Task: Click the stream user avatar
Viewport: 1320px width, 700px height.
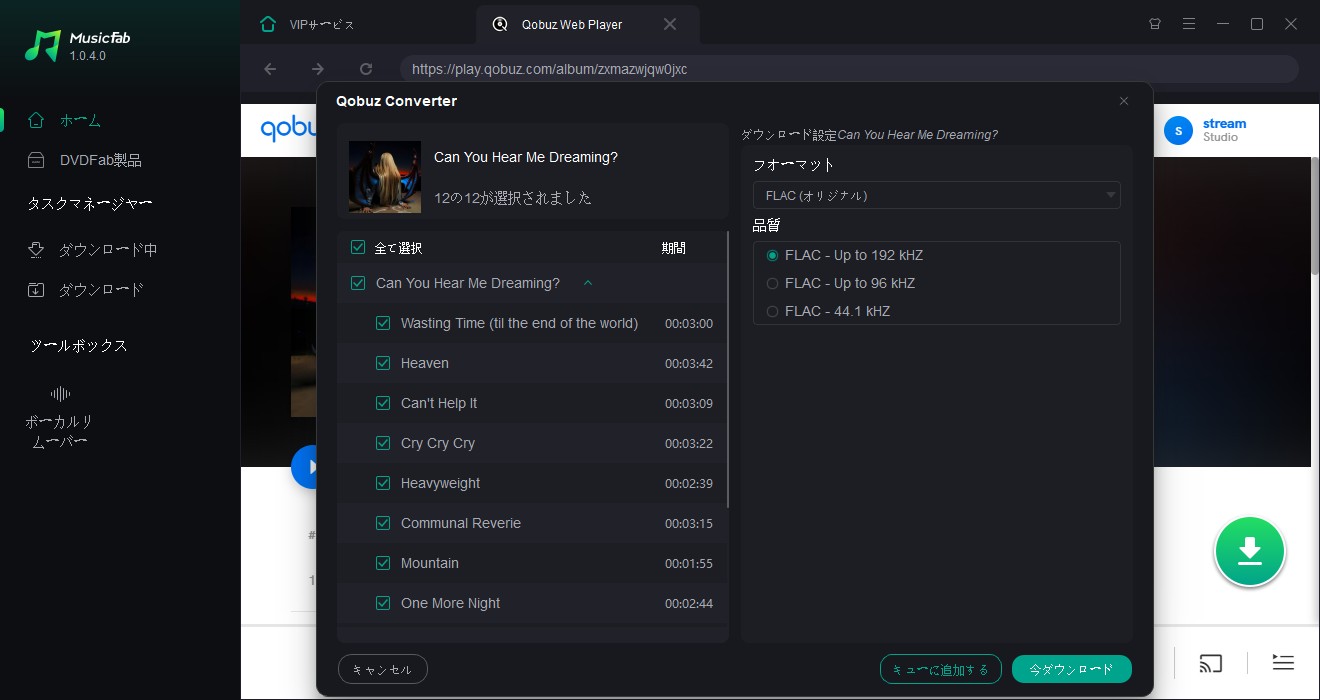Action: coord(1179,130)
